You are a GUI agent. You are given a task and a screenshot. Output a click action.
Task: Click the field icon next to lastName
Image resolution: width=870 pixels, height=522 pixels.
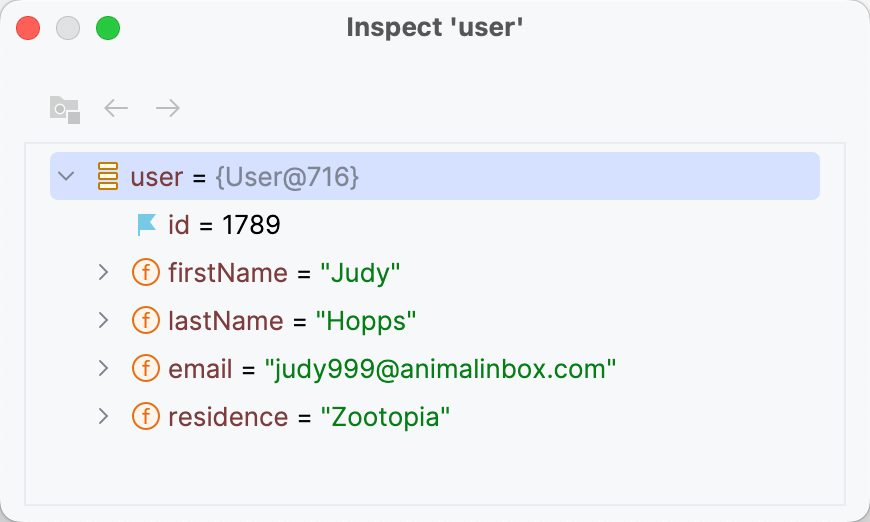[x=146, y=321]
